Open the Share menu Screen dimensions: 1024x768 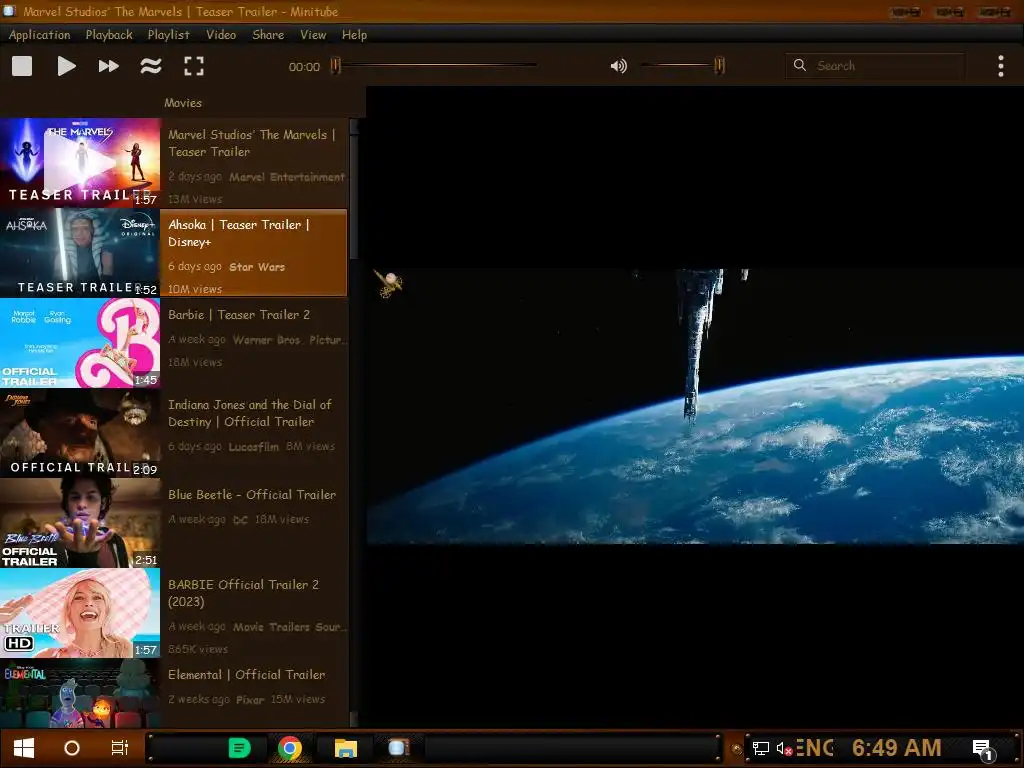(x=268, y=35)
